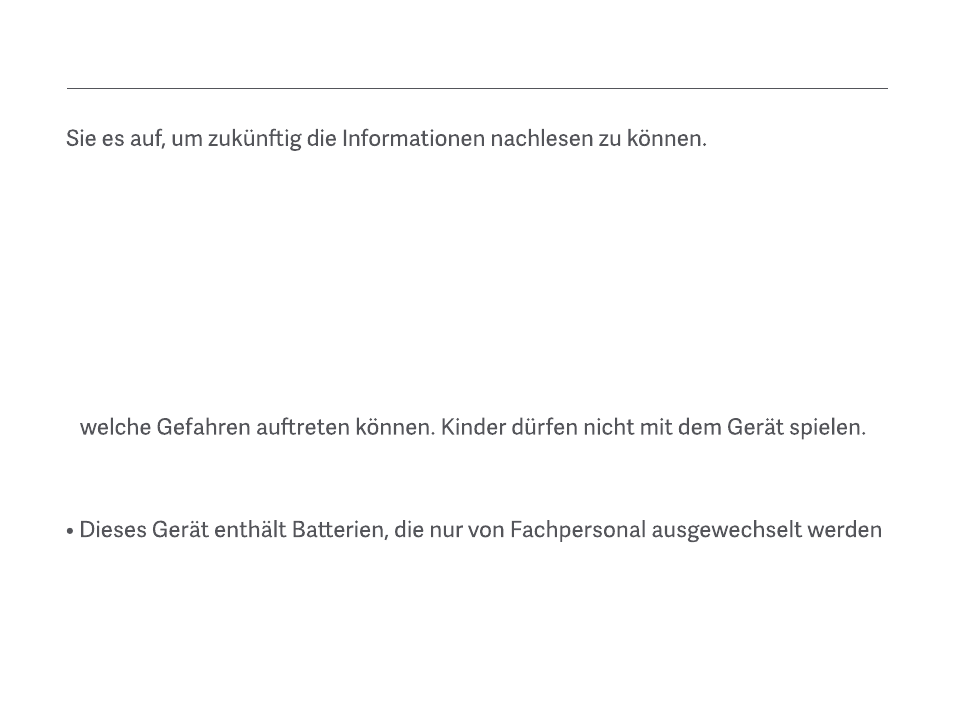The image size is (954, 727).
Task: Click the word "werden" ending the bullet line
Action: [x=844, y=530]
